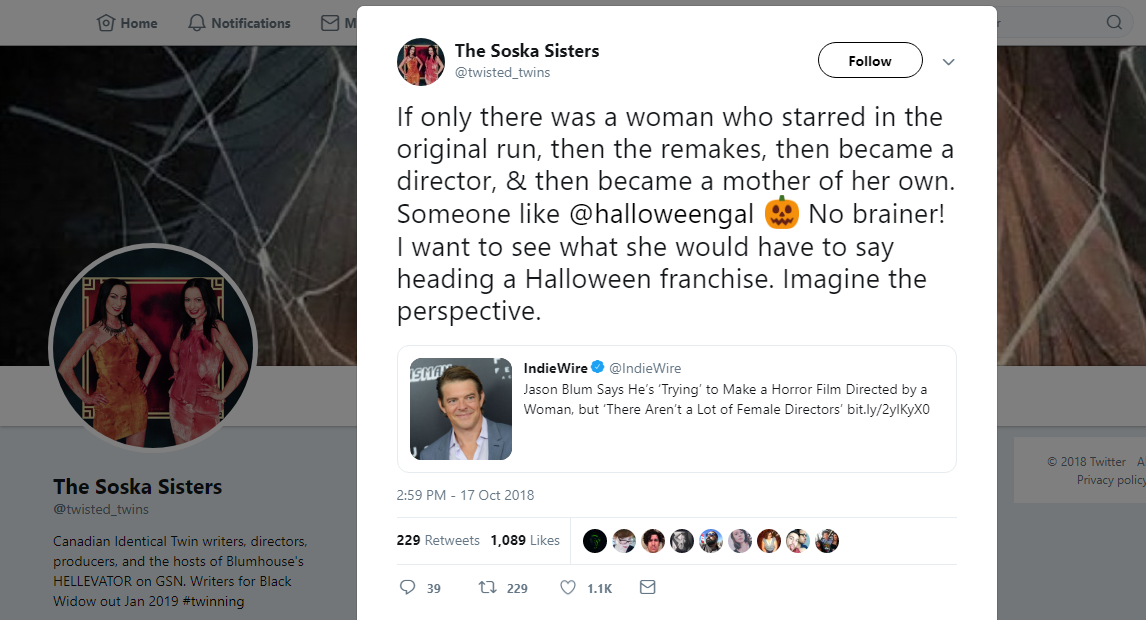Click the search magnifier icon
Viewport: 1146px width, 620px height.
pos(1114,22)
